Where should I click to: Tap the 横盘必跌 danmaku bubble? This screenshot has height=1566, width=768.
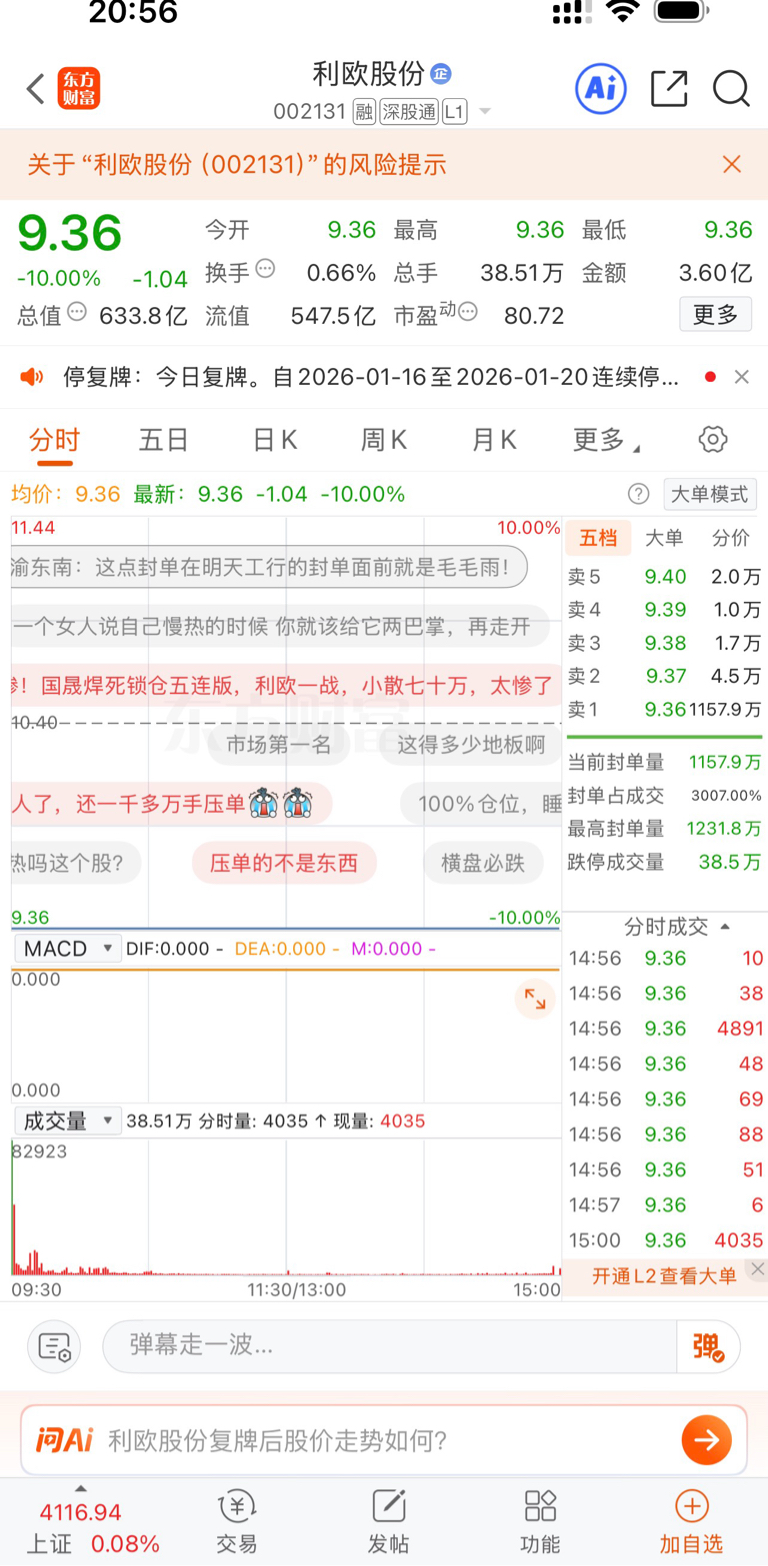coord(483,862)
